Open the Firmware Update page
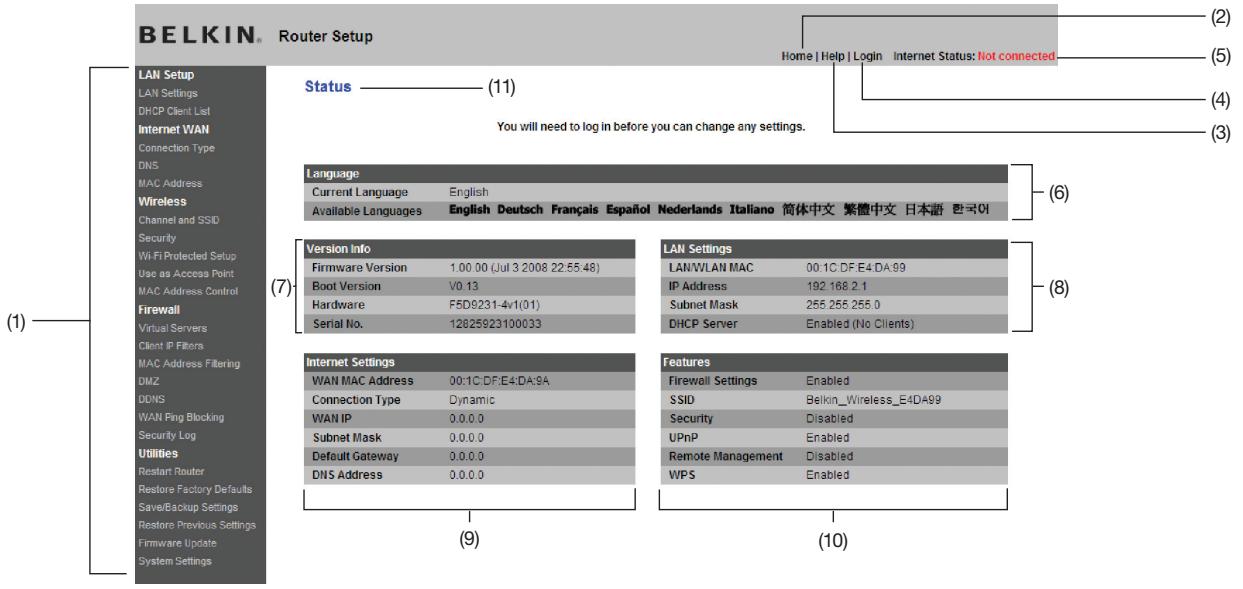 click(180, 543)
